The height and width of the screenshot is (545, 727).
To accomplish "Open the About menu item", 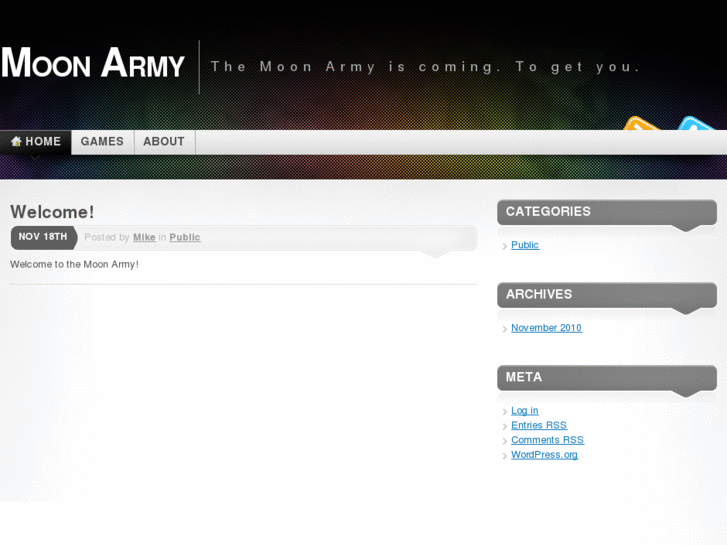I will [164, 141].
